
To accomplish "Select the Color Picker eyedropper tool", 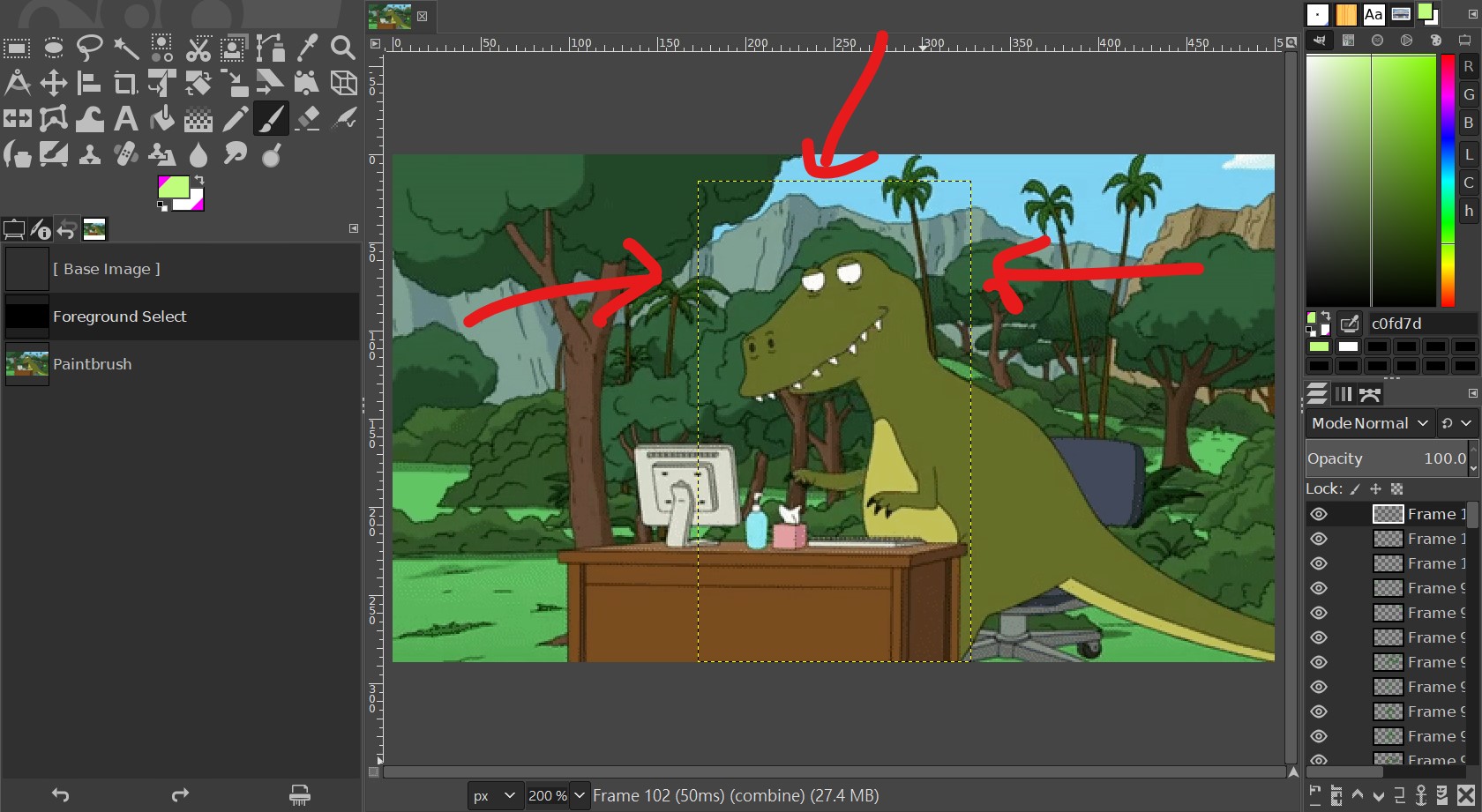I will pos(307,48).
